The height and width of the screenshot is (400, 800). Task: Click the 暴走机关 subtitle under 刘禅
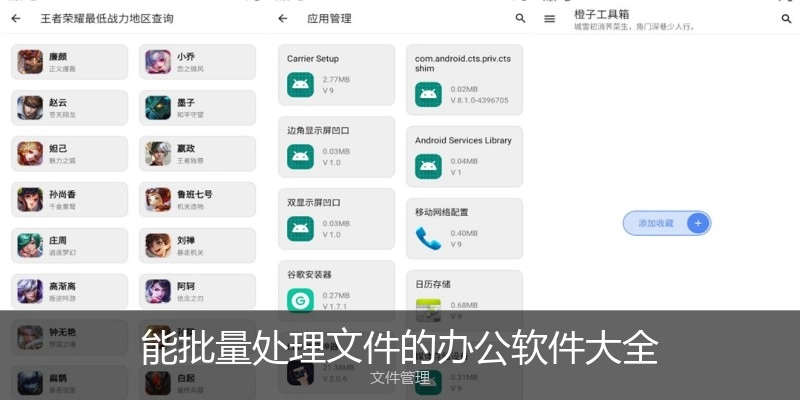(x=190, y=253)
